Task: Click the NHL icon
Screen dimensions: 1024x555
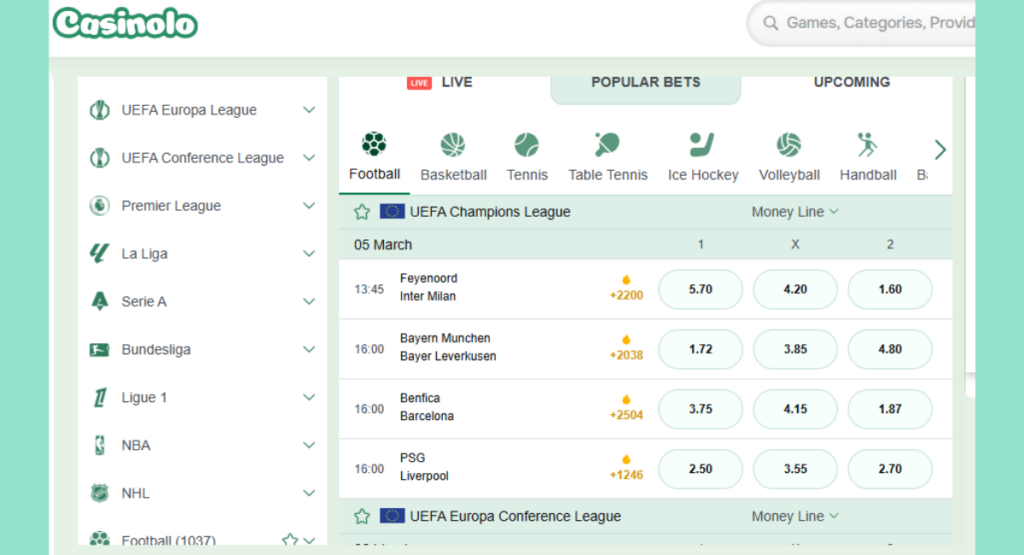Action: (99, 493)
